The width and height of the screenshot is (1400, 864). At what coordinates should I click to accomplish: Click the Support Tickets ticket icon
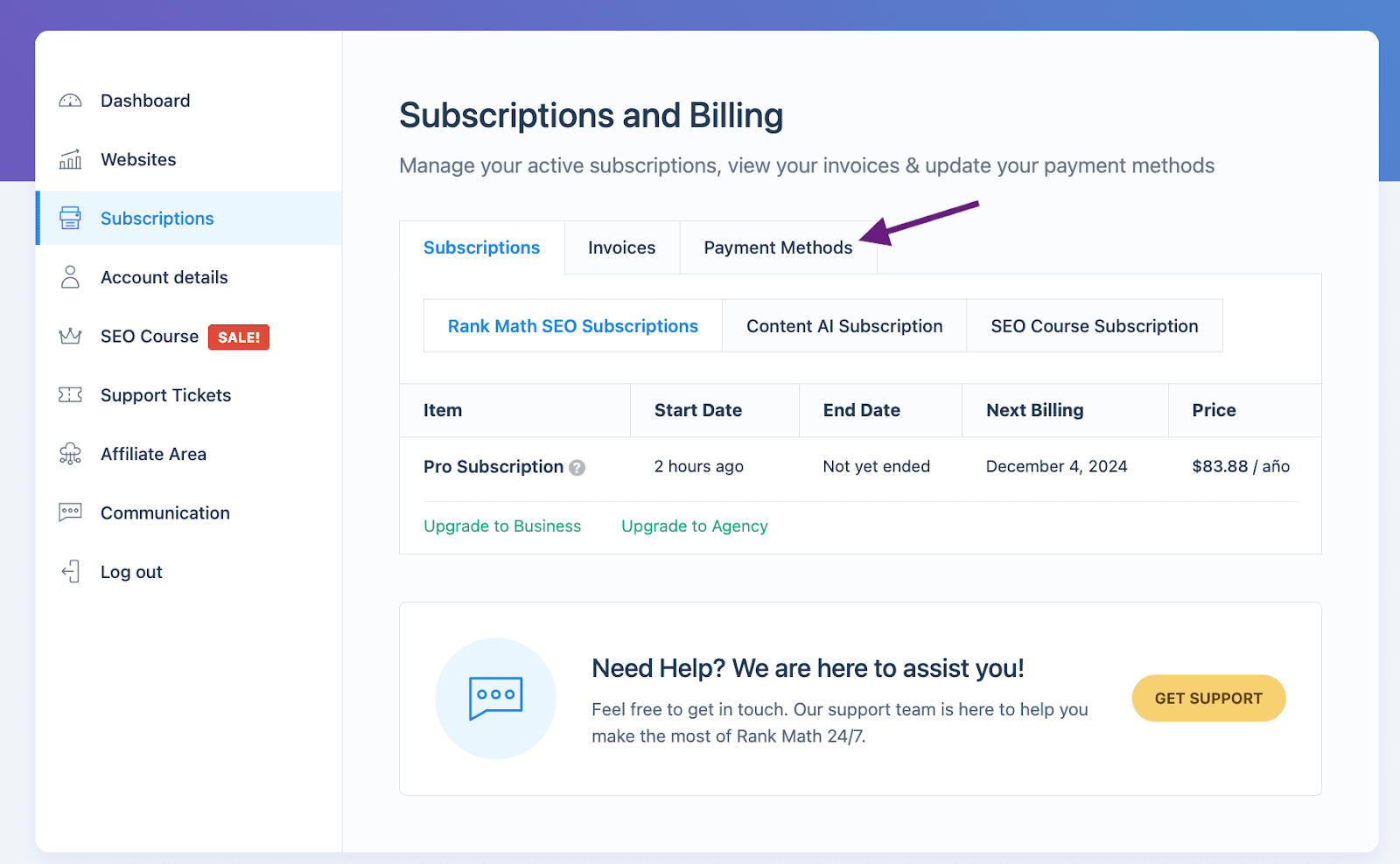(x=70, y=395)
